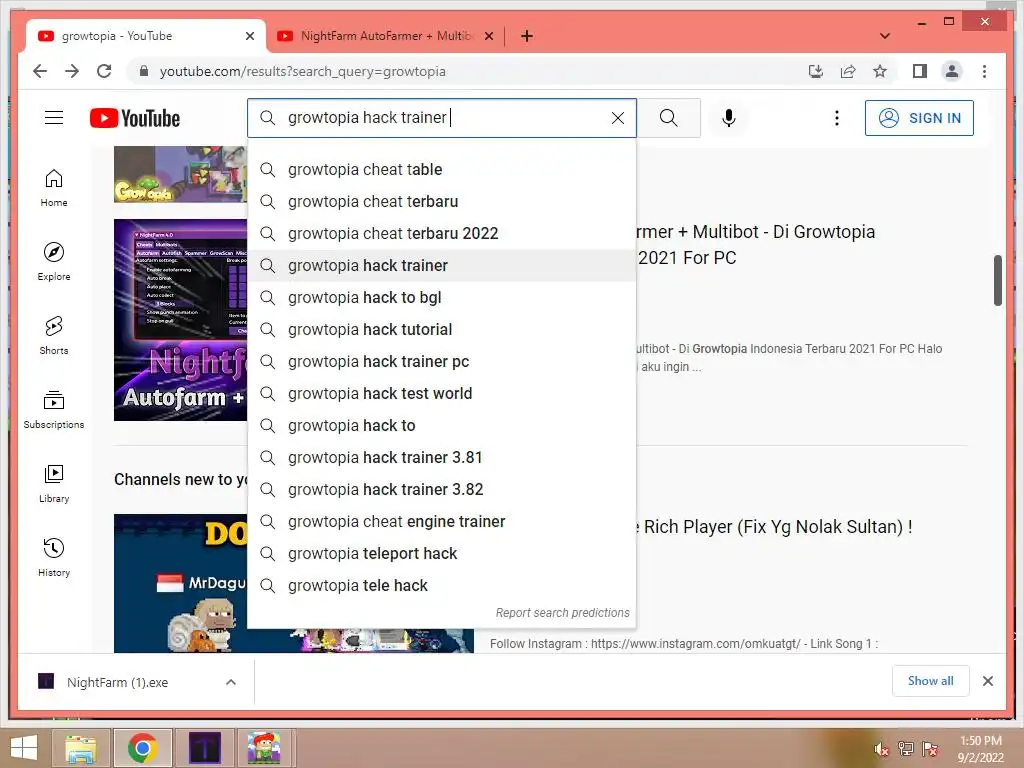Click Report search predictions

[562, 613]
